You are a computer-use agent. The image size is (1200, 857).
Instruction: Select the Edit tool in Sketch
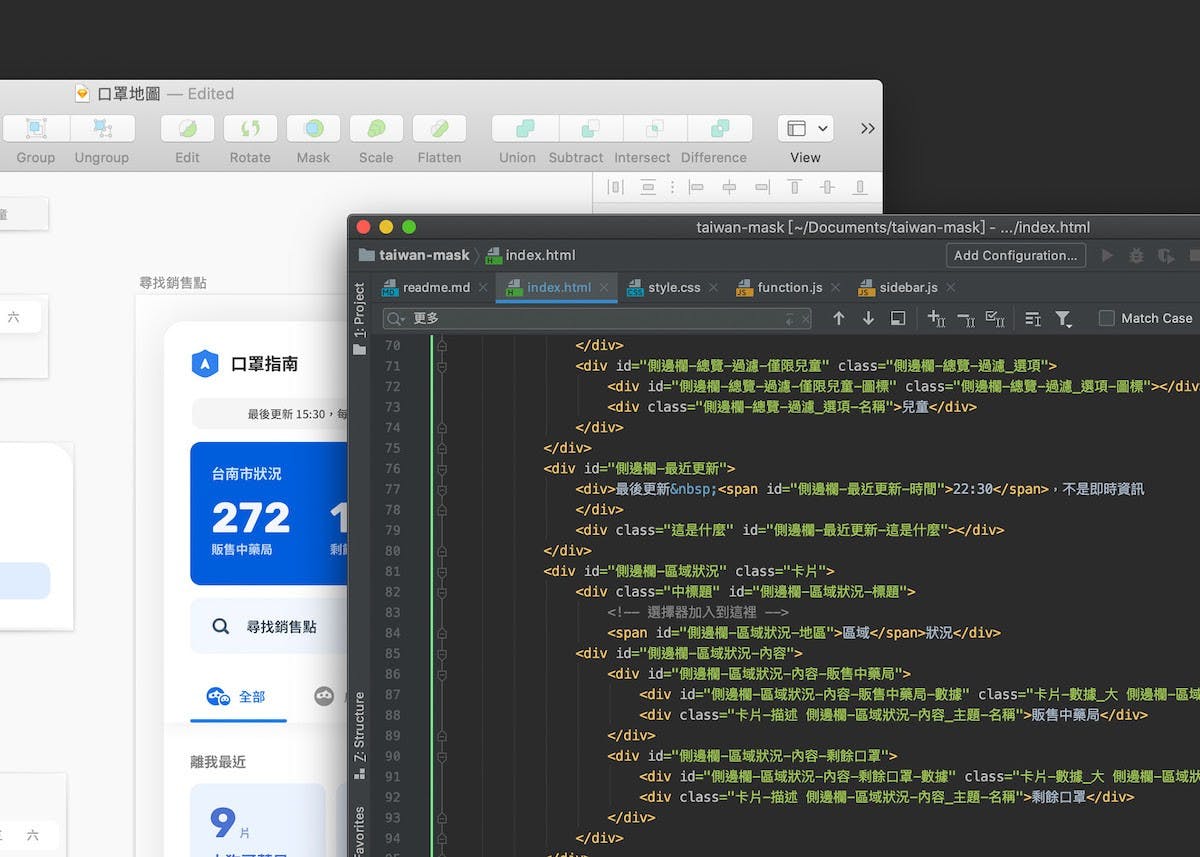[x=187, y=128]
